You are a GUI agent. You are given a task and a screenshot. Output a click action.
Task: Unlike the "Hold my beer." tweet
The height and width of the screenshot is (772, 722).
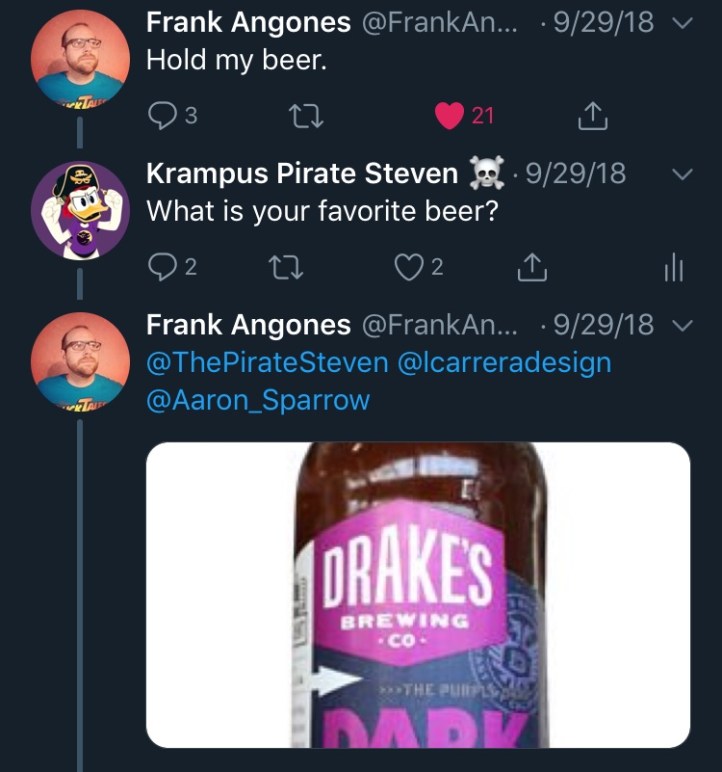click(447, 116)
